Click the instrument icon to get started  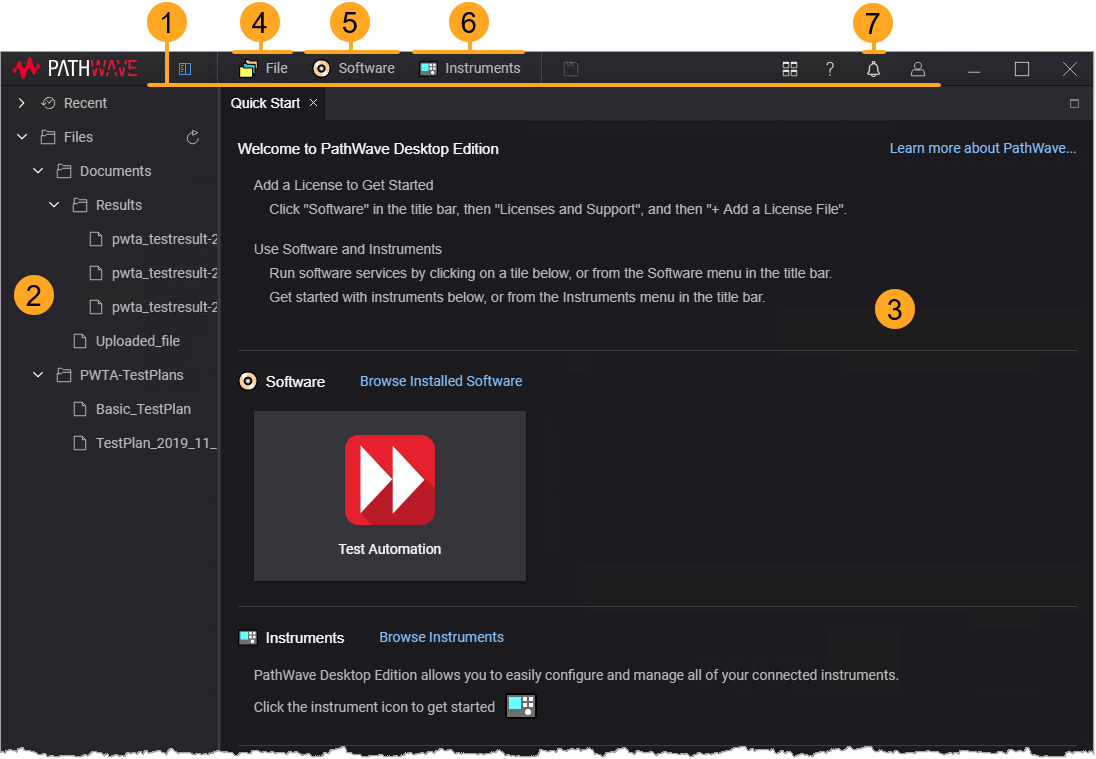click(521, 707)
